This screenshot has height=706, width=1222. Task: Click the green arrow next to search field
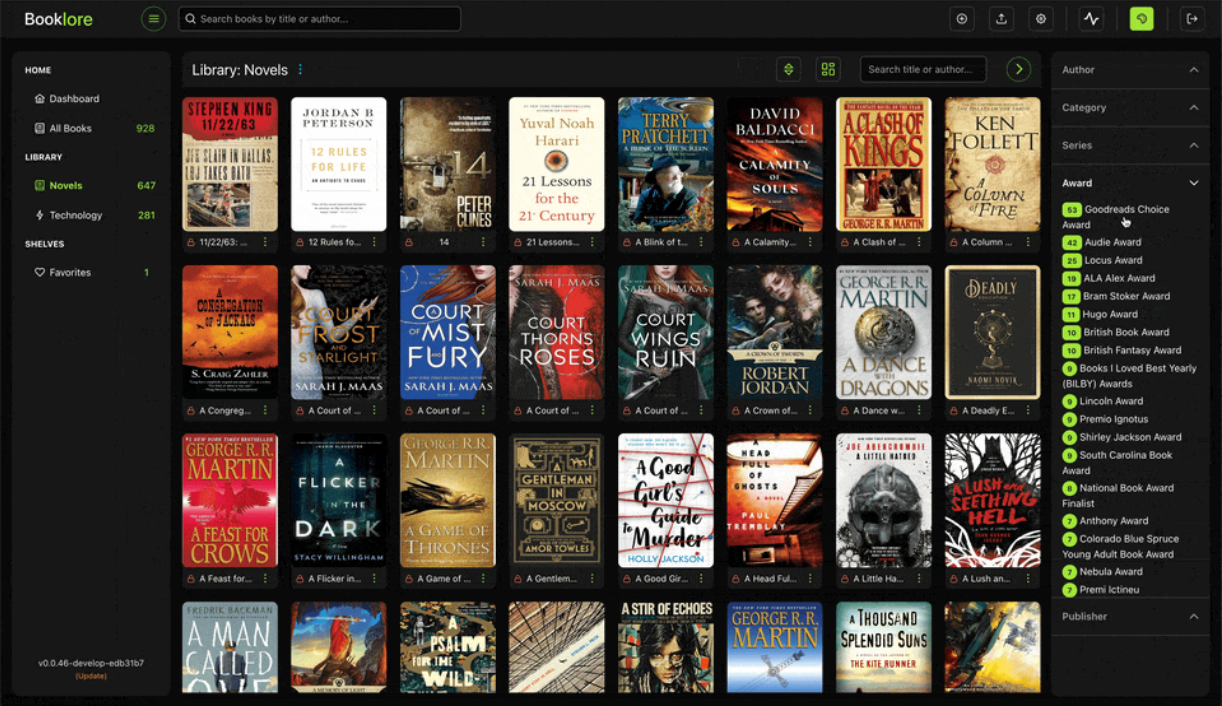1018,69
